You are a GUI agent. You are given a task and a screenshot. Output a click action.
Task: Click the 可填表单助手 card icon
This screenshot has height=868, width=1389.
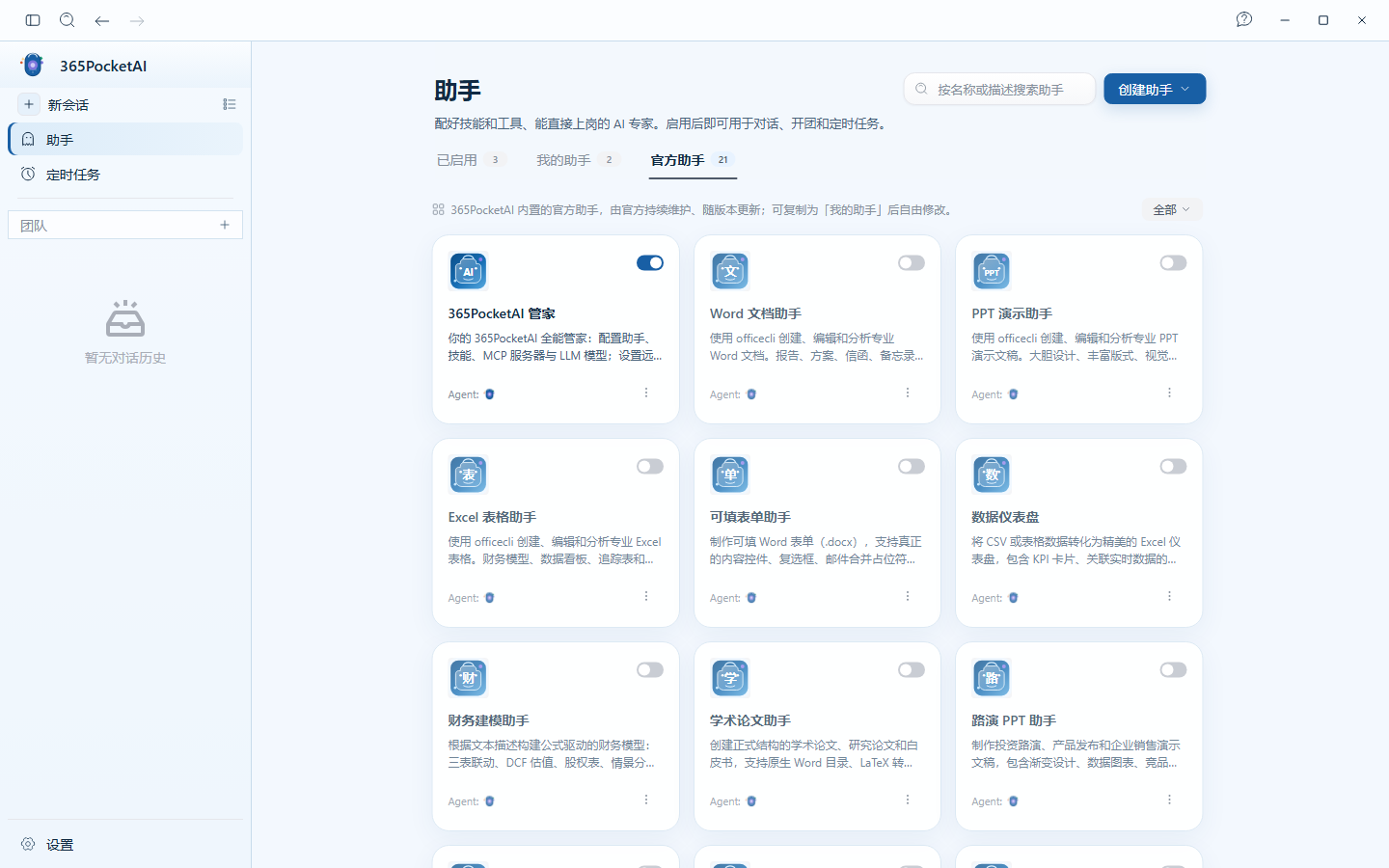click(x=730, y=475)
